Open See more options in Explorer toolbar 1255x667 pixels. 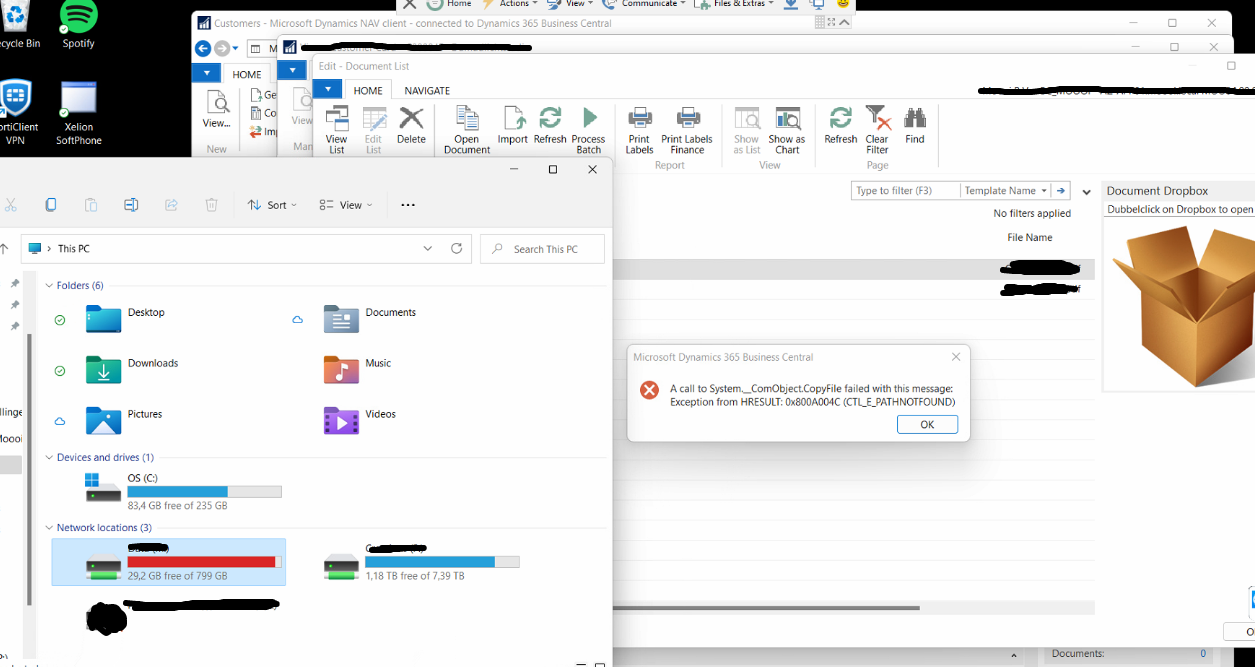pos(407,205)
